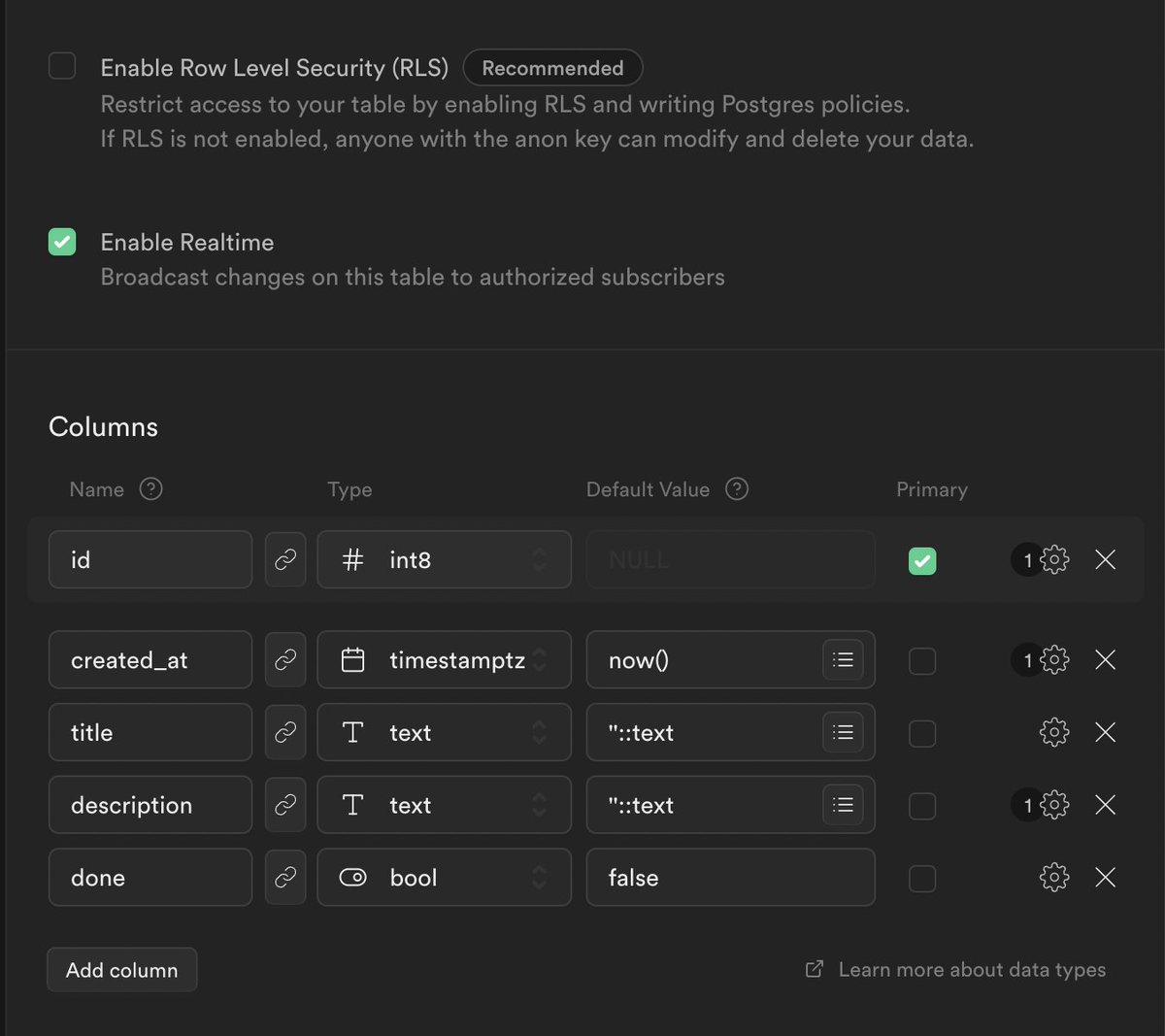
Task: Open foreign key link for done column
Action: (x=285, y=878)
